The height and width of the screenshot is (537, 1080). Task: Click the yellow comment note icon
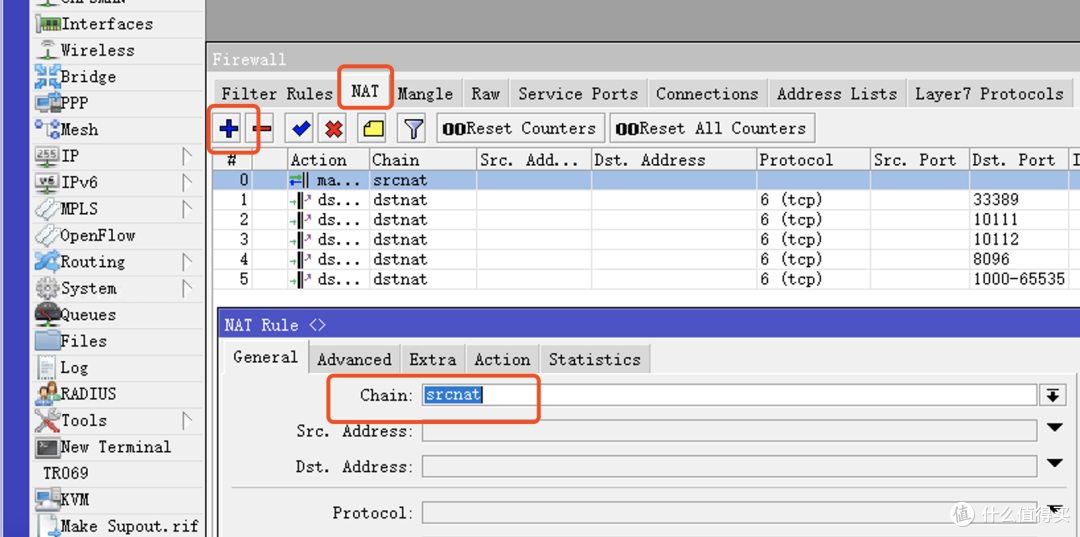[373, 128]
